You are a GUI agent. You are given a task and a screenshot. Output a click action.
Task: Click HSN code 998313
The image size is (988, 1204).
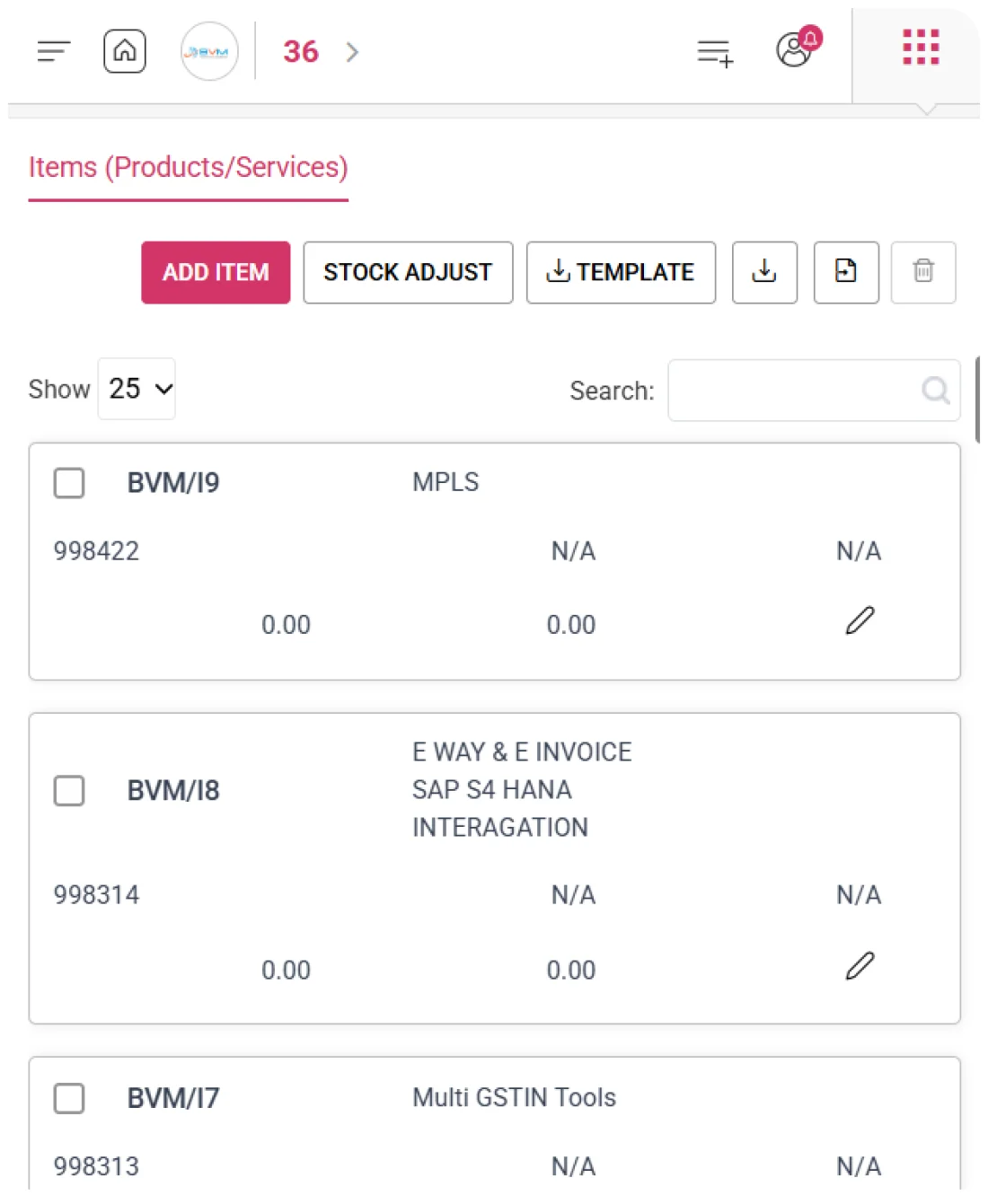pos(96,1166)
